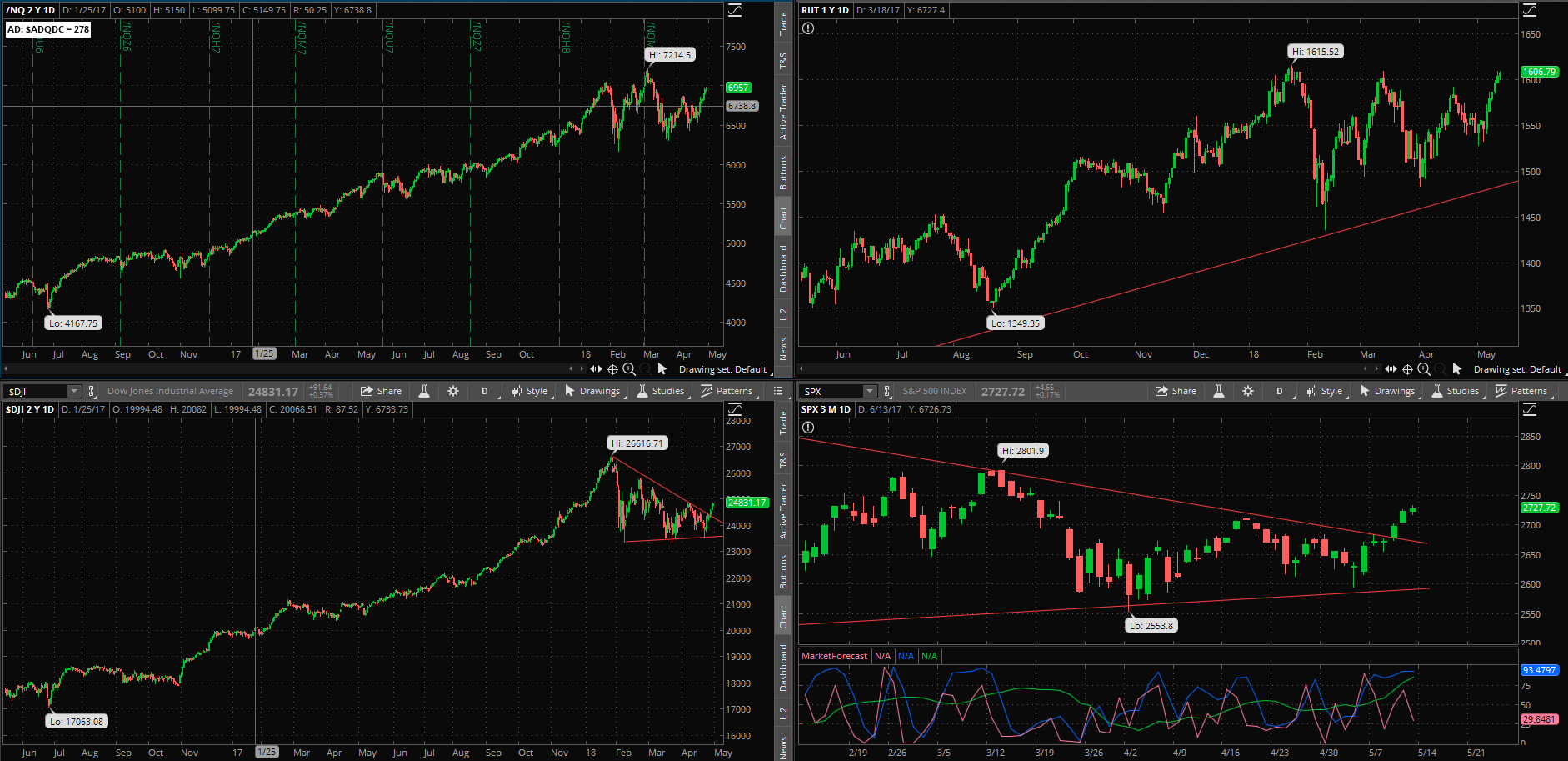This screenshot has height=761, width=1568.
Task: Open Edit Studies flask icon in $DJI toolbar
Action: click(424, 391)
